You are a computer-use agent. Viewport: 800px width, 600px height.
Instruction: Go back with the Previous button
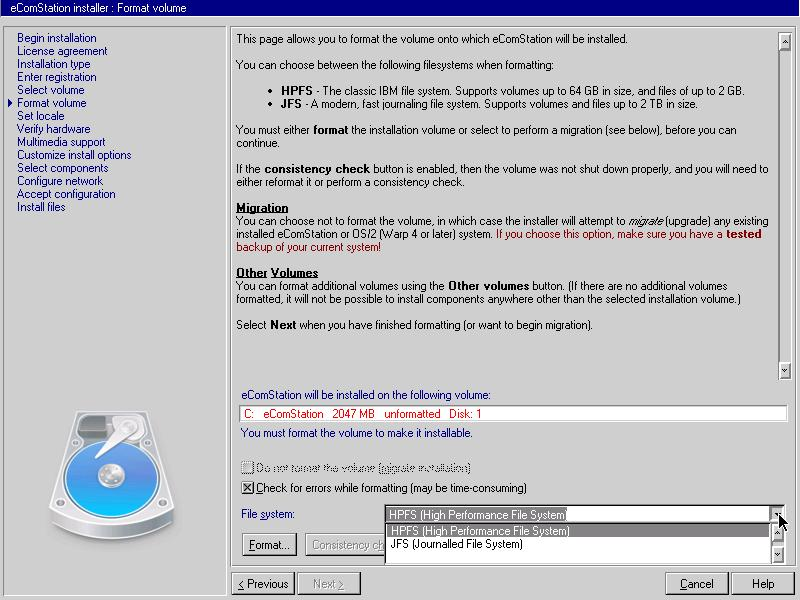coord(263,584)
